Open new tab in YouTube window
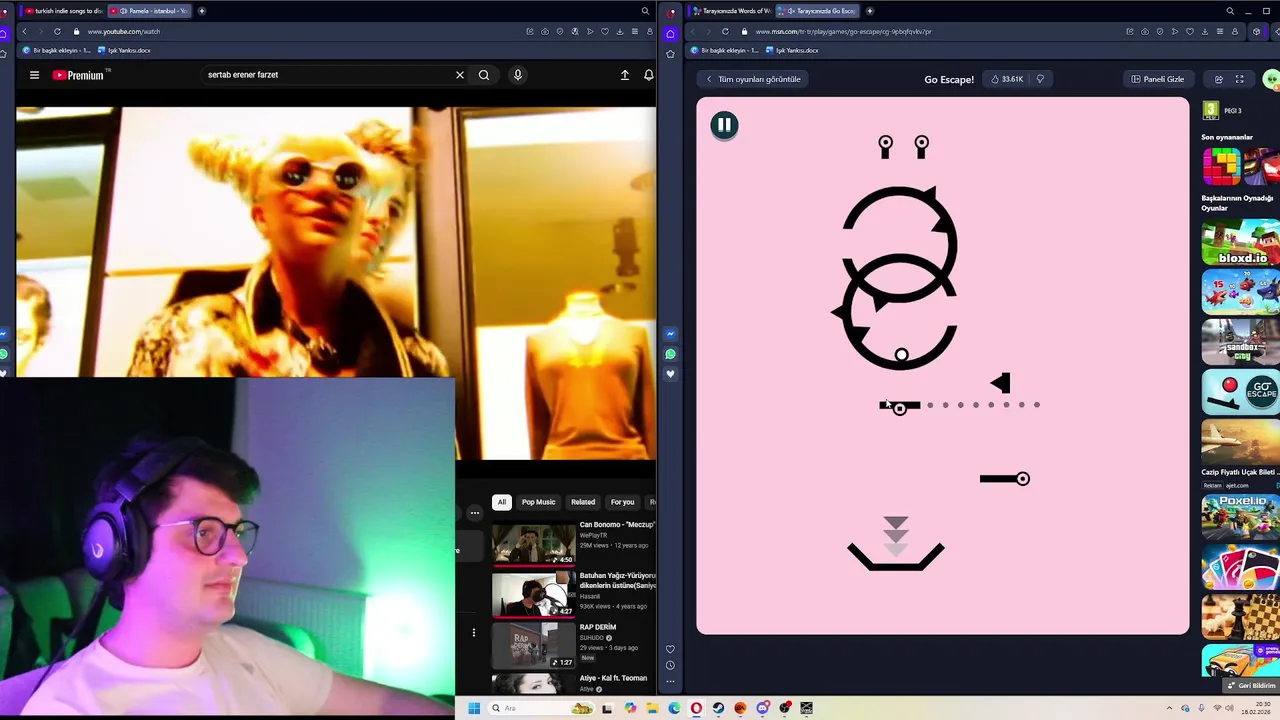The image size is (1280, 720). pos(201,11)
